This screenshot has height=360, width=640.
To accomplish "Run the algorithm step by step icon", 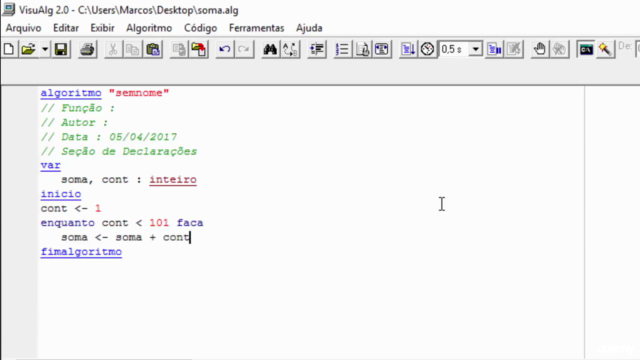I will (x=408, y=49).
